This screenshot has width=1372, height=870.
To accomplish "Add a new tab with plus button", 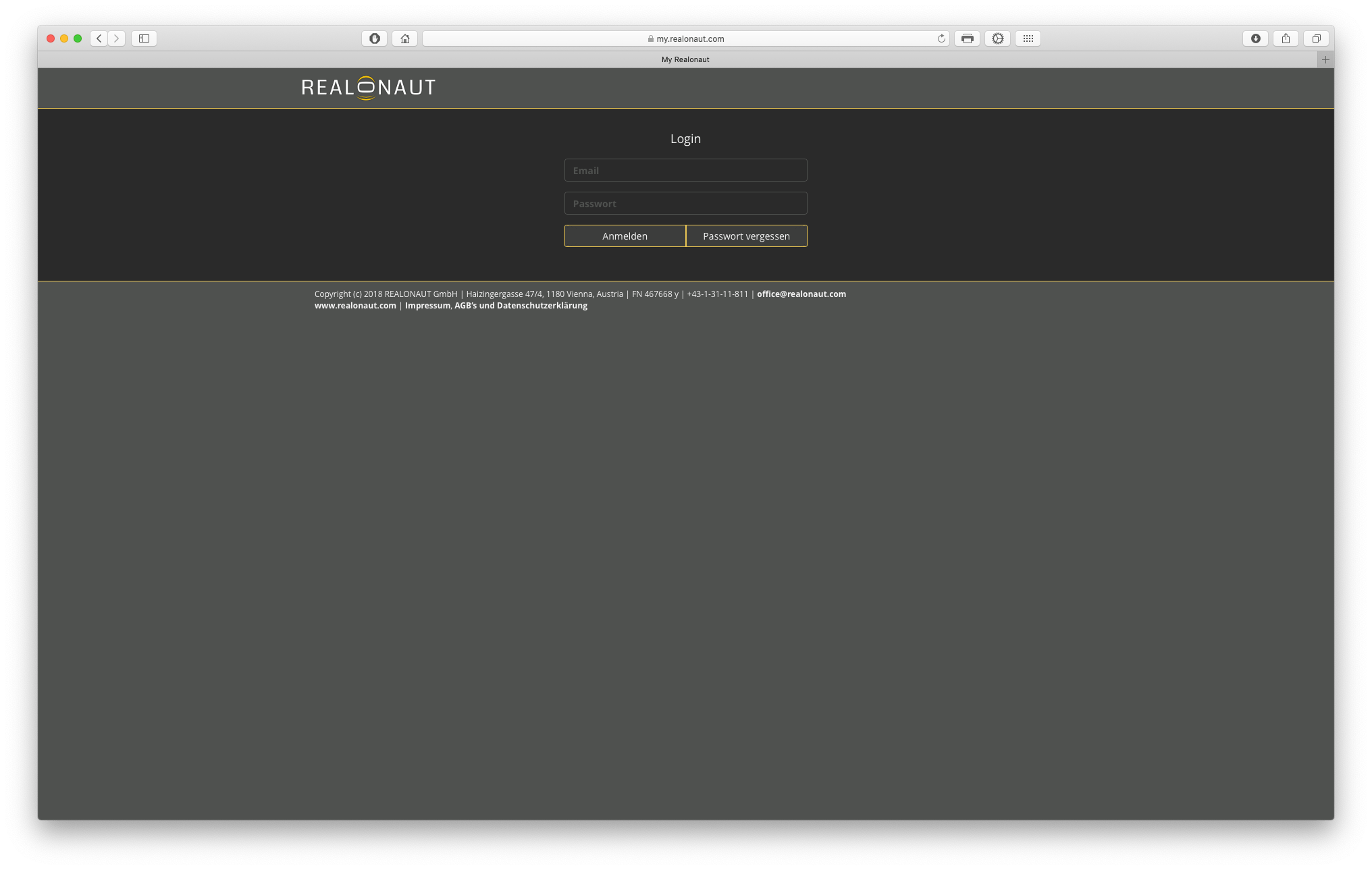I will point(1325,59).
